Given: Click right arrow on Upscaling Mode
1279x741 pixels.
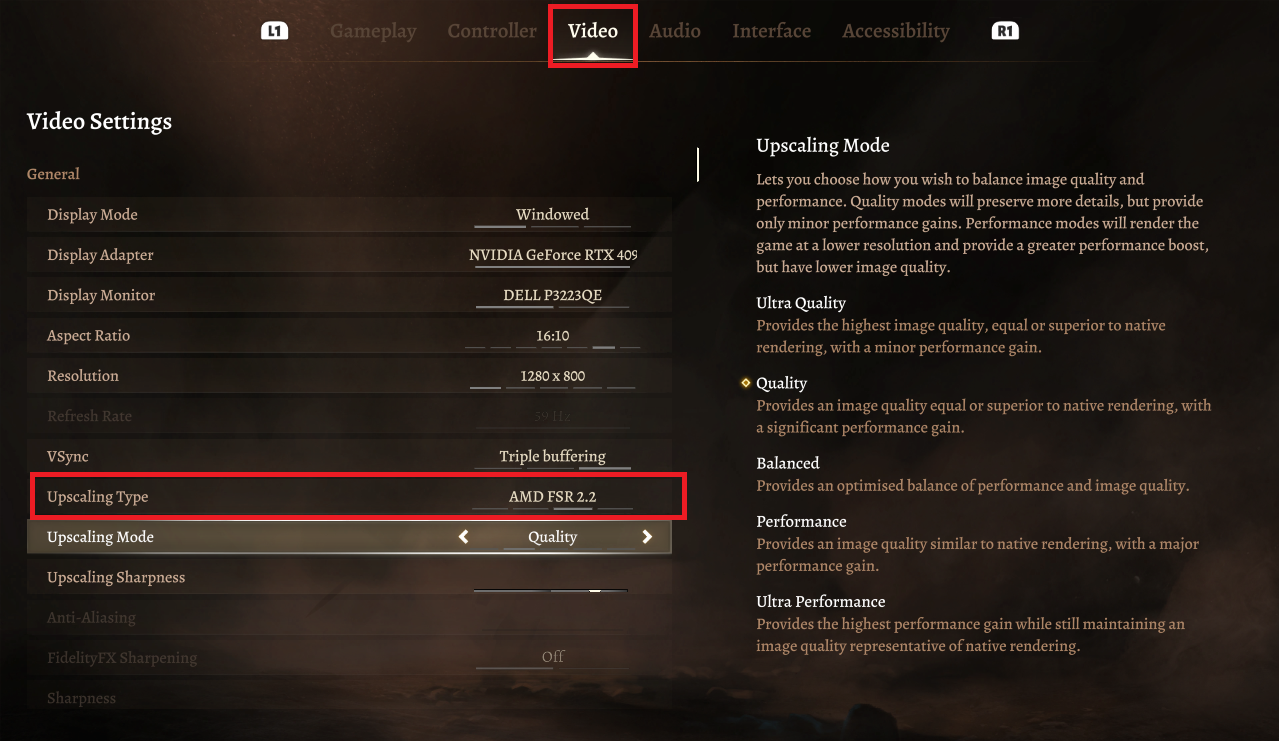Looking at the screenshot, I should (647, 537).
